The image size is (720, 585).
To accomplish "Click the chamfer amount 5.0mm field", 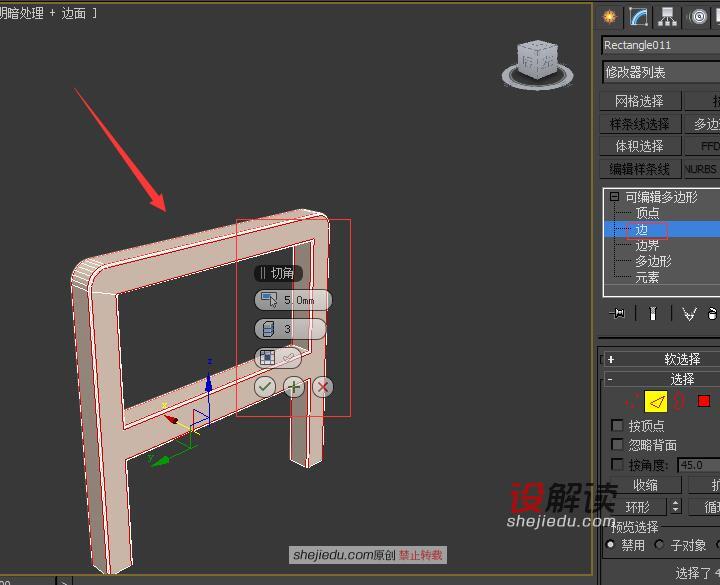I will pyautogui.click(x=300, y=300).
